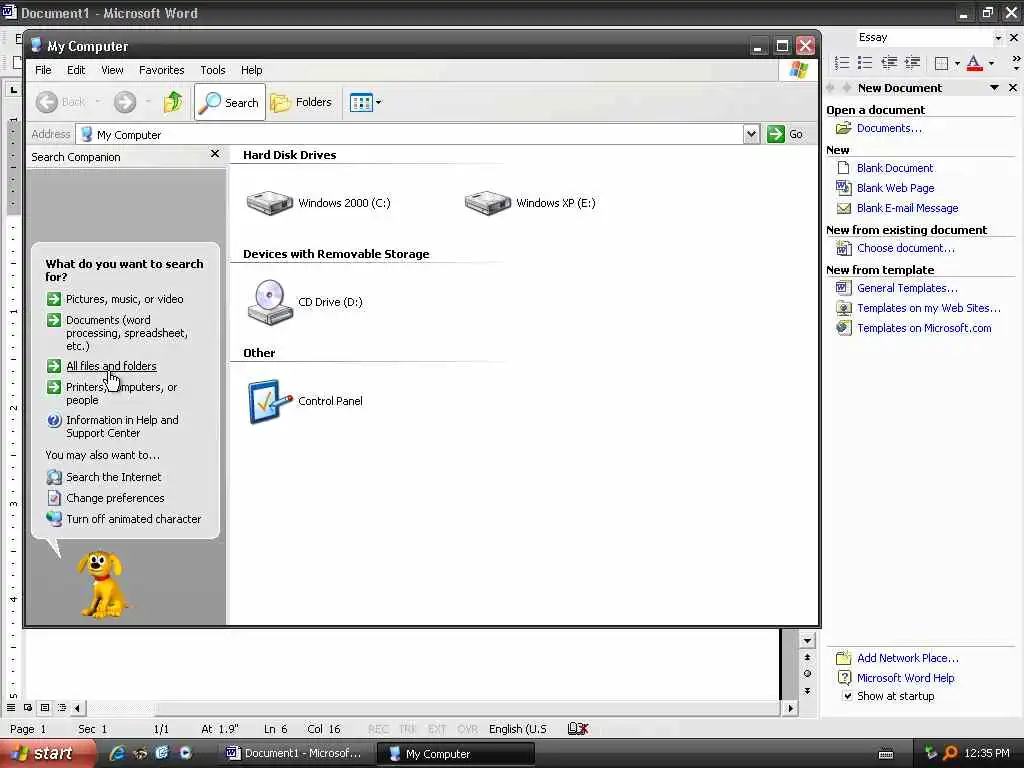Open the Essay style dropdown in Word
Image resolution: width=1024 pixels, height=768 pixels.
(x=997, y=38)
